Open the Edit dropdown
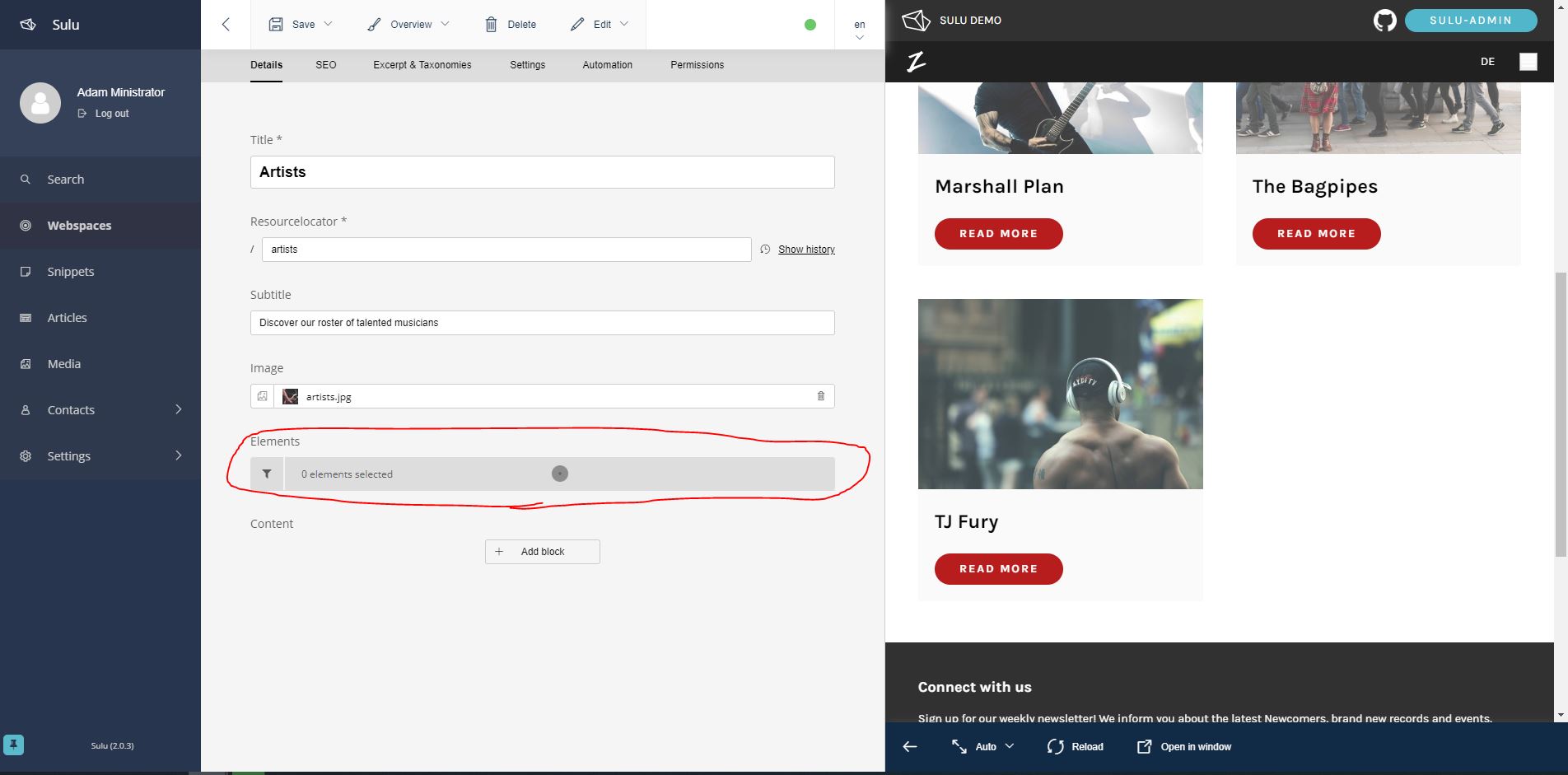 point(600,25)
